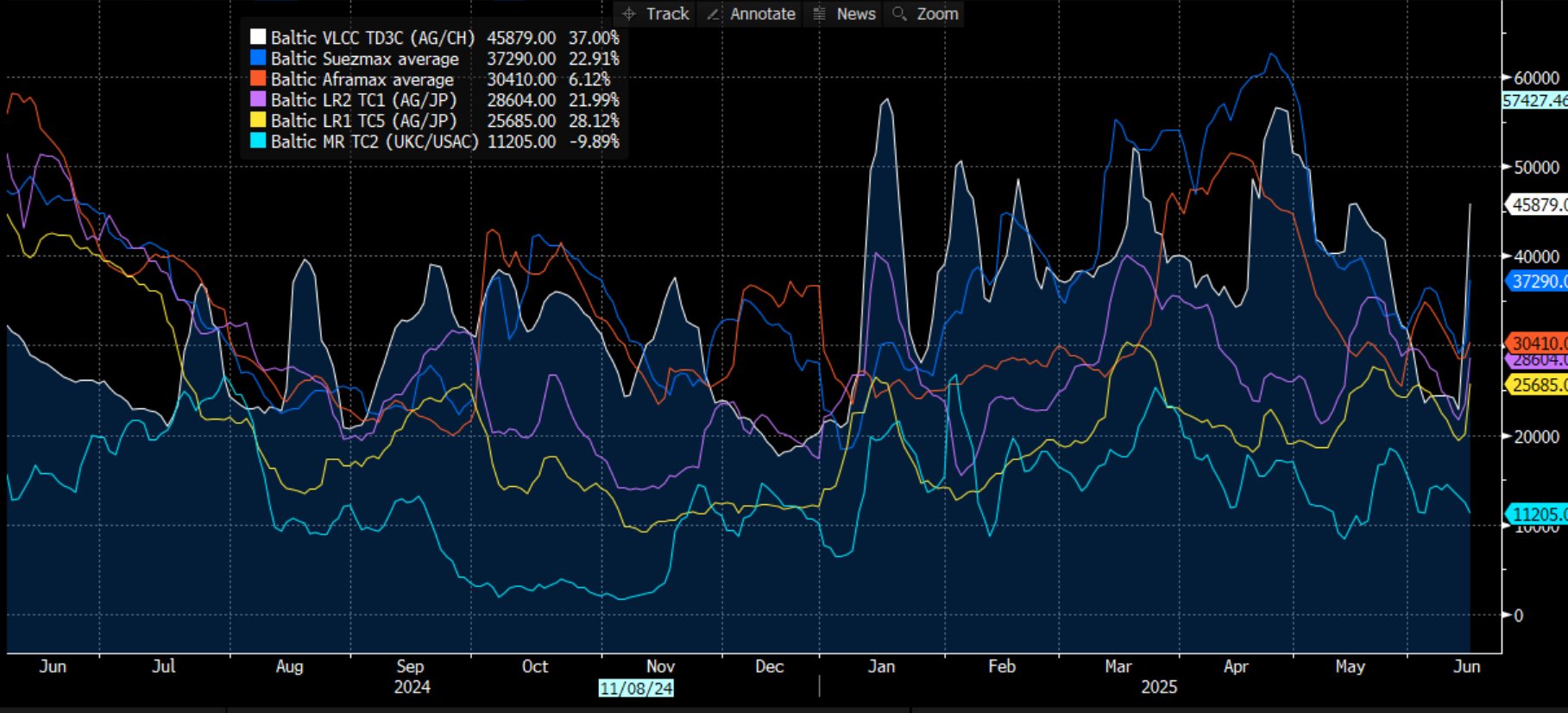Click the Mar month label on x-axis

[1118, 666]
